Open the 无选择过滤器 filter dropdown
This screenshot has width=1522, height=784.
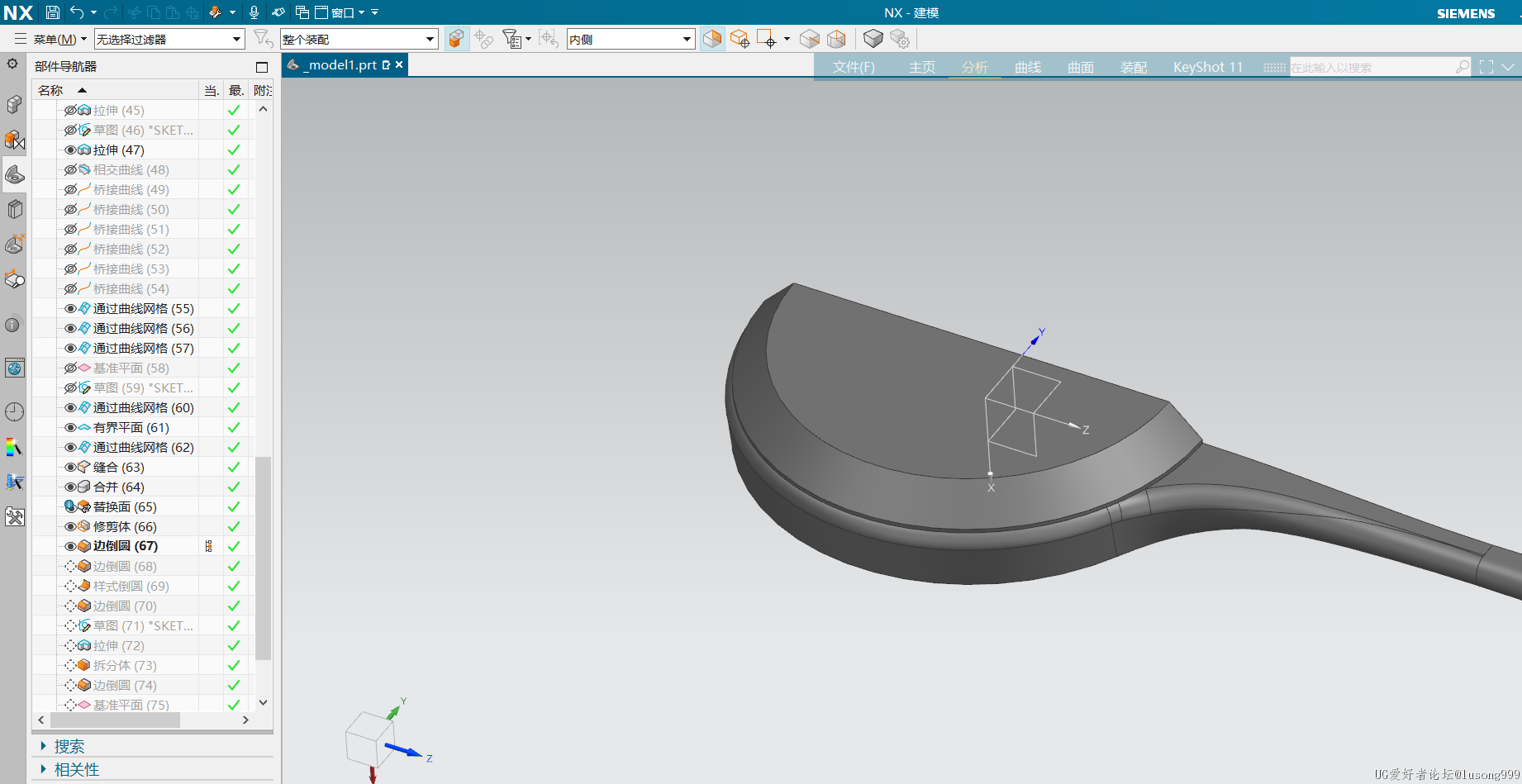(x=169, y=39)
